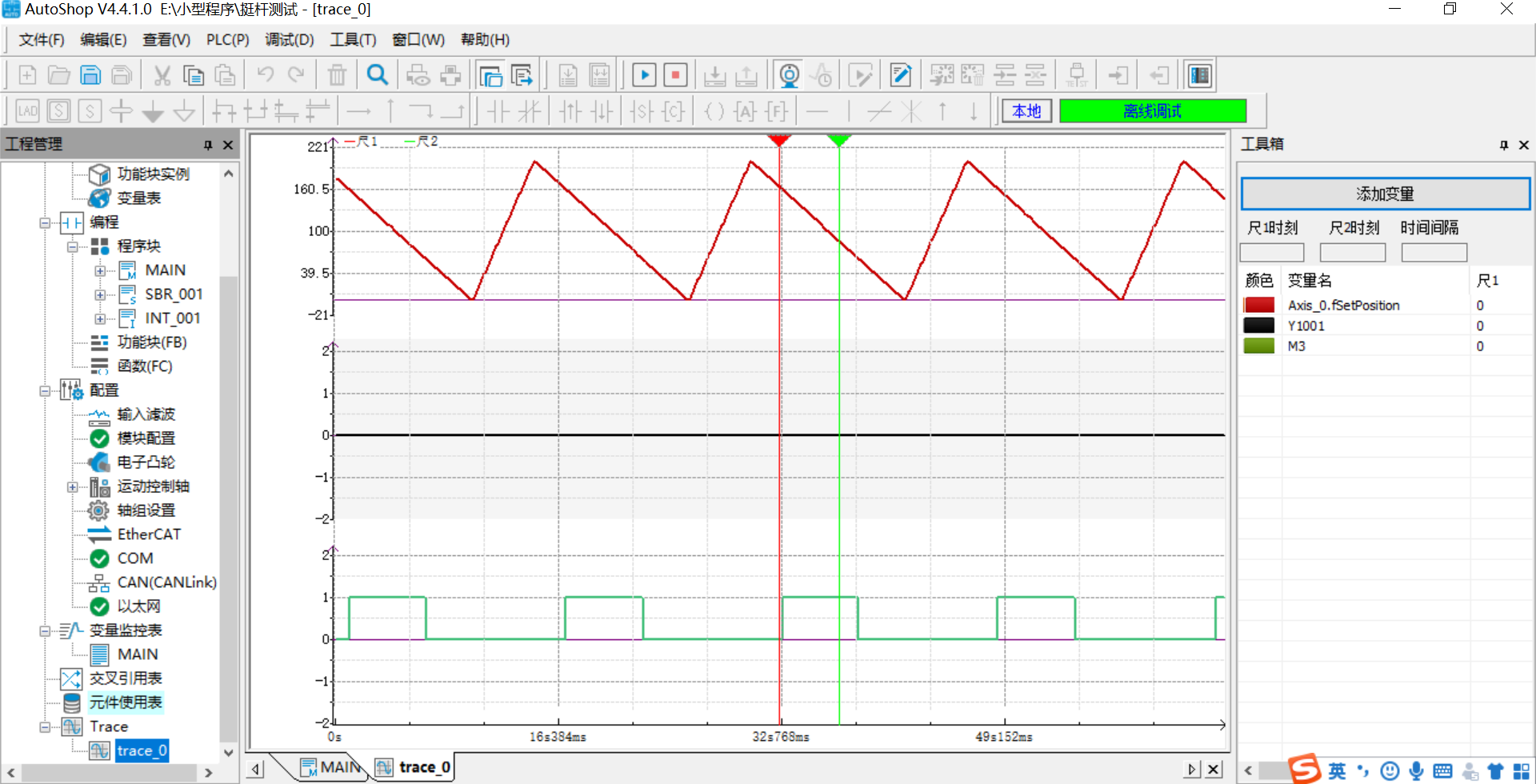The image size is (1536, 784).
Task: Click the TEST communication plug icon
Action: click(1077, 75)
